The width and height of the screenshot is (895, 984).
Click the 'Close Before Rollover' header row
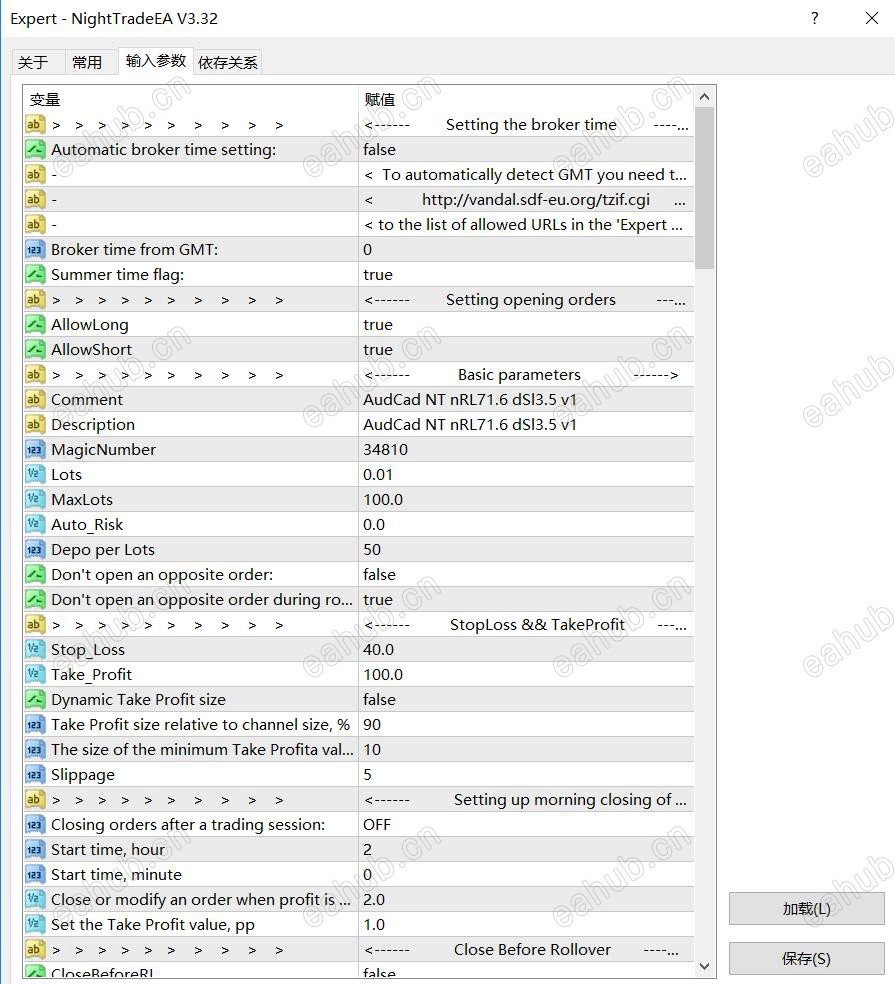click(359, 949)
